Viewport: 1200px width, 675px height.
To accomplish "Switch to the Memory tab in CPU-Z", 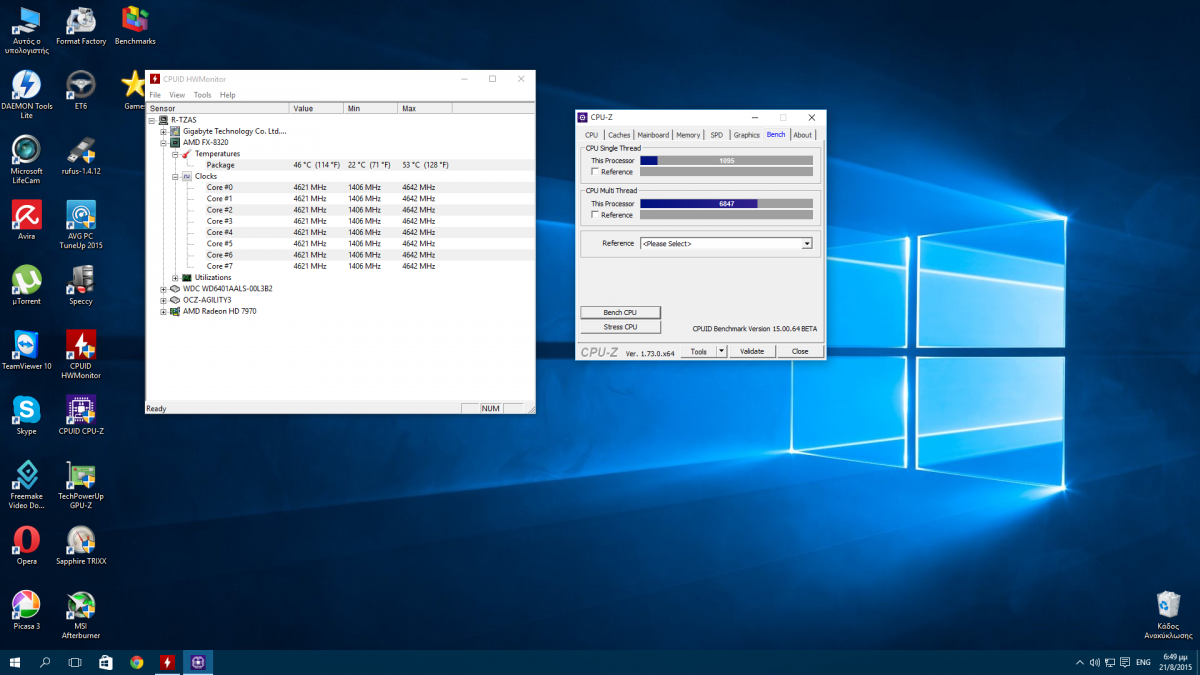I will [688, 135].
